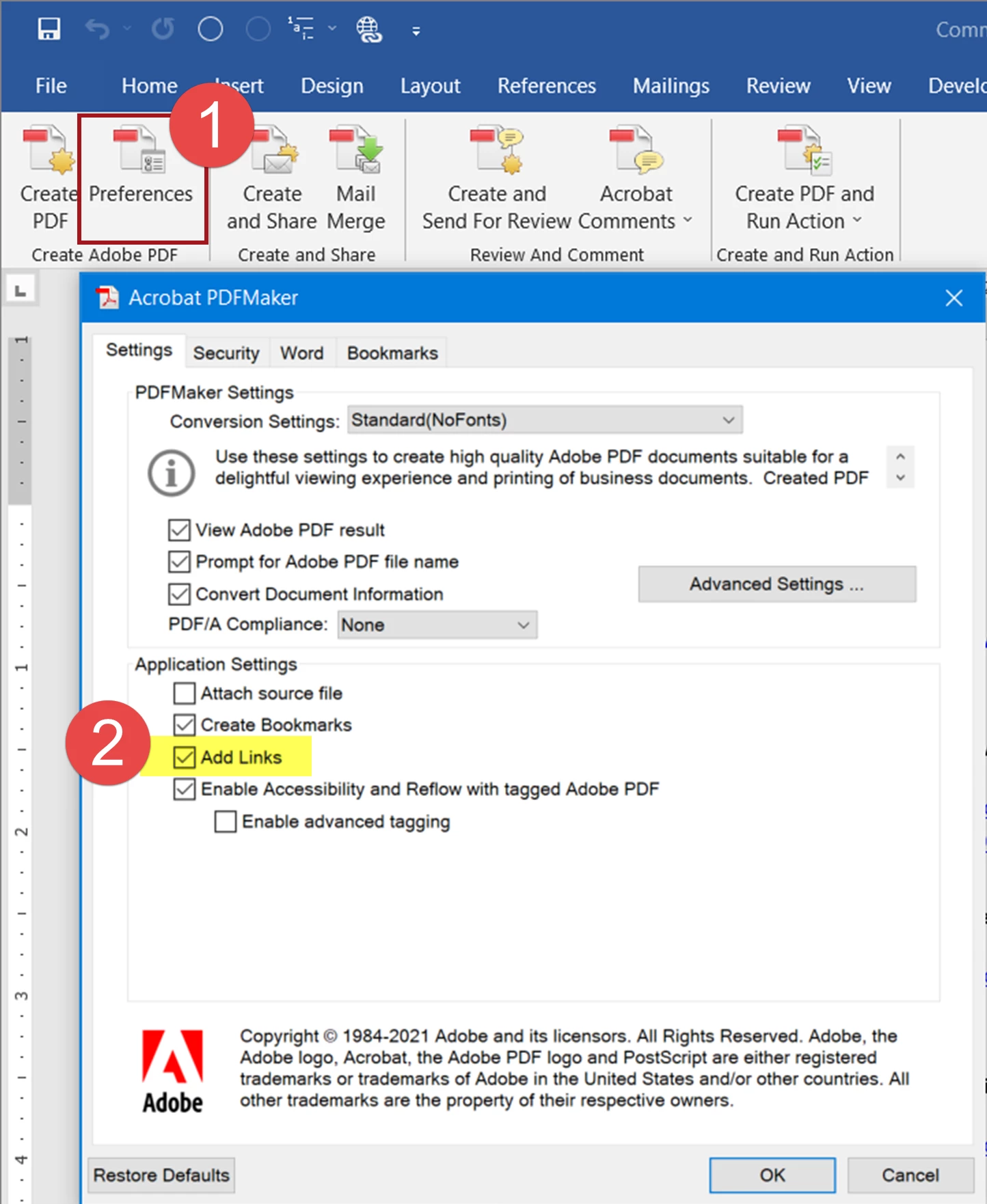Click Create and Send For Review
The image size is (987, 1204).
coord(497,179)
